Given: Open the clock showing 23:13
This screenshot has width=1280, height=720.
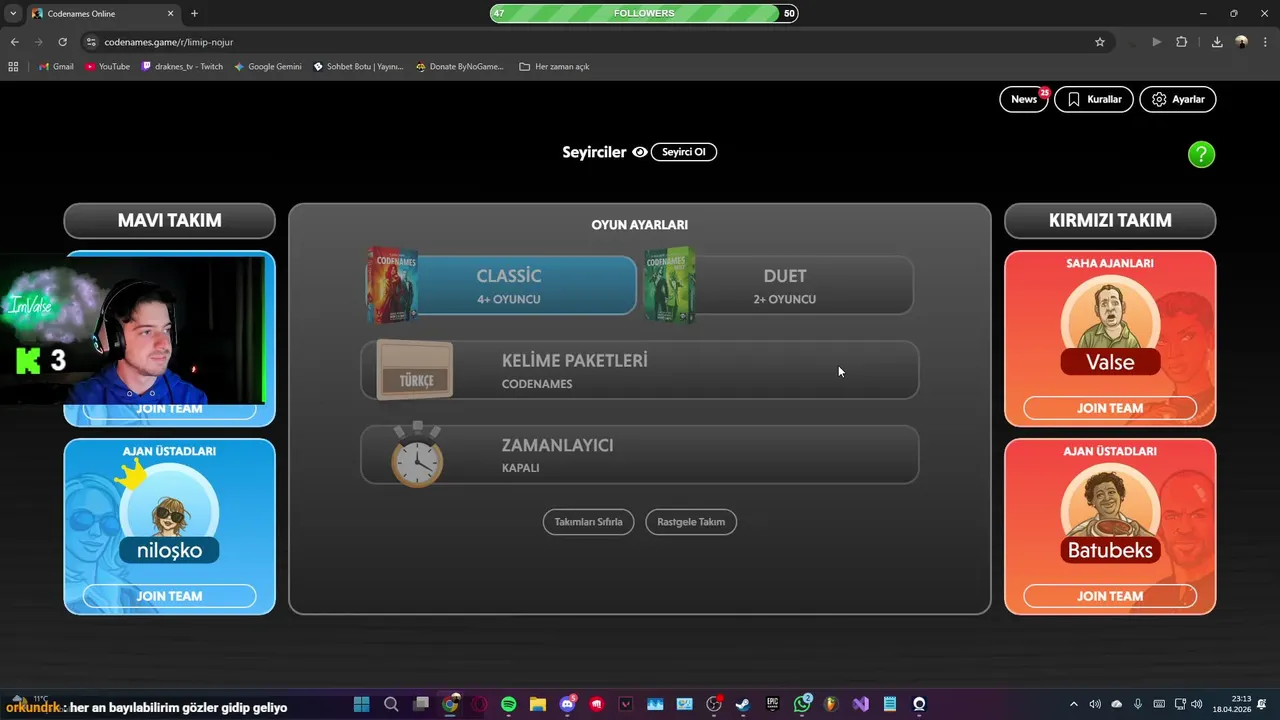Looking at the screenshot, I should (x=1234, y=704).
